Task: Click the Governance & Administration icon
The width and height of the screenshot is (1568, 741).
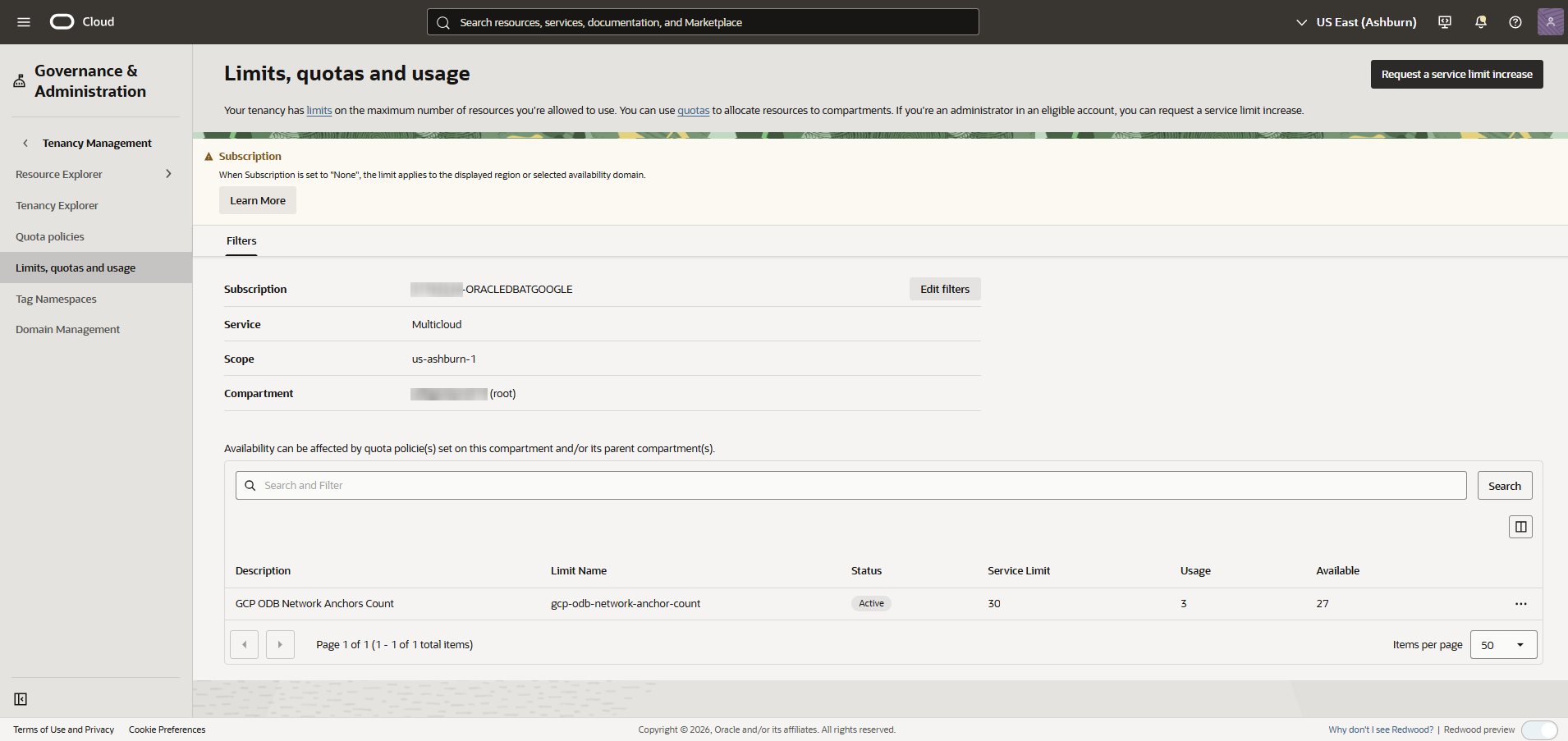Action: [x=20, y=81]
